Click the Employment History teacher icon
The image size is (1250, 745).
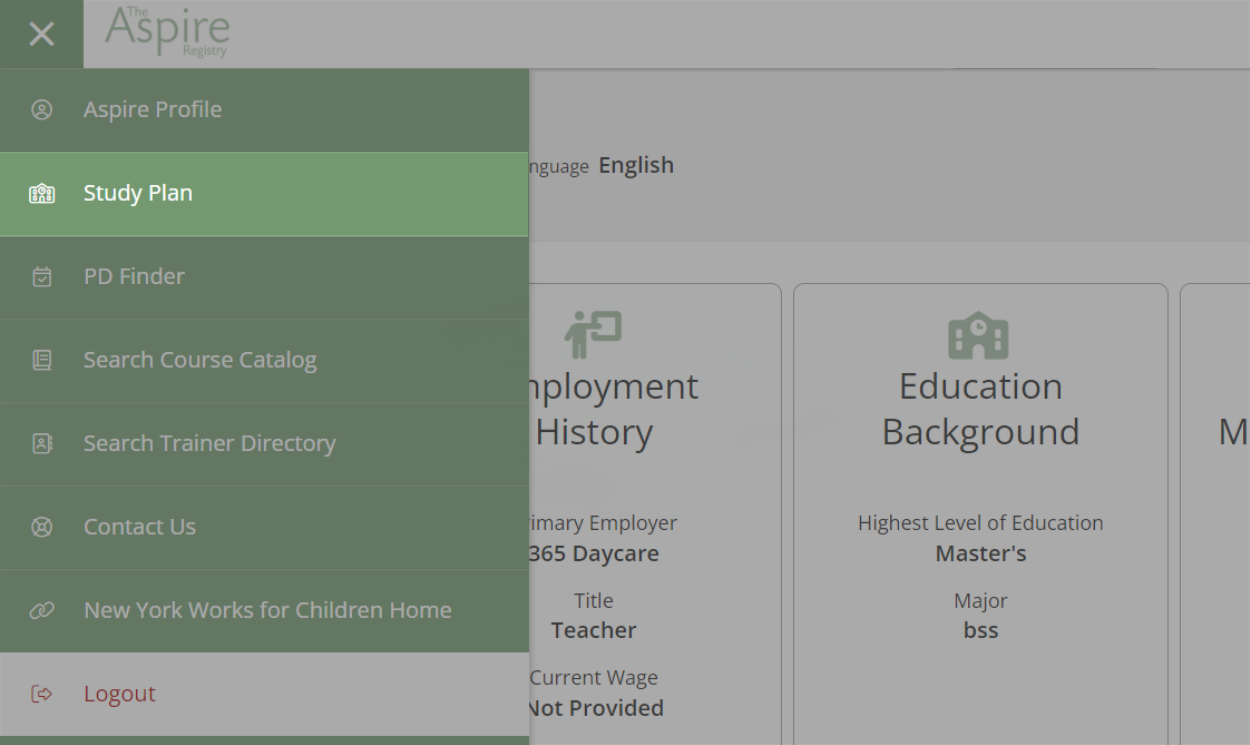593,334
